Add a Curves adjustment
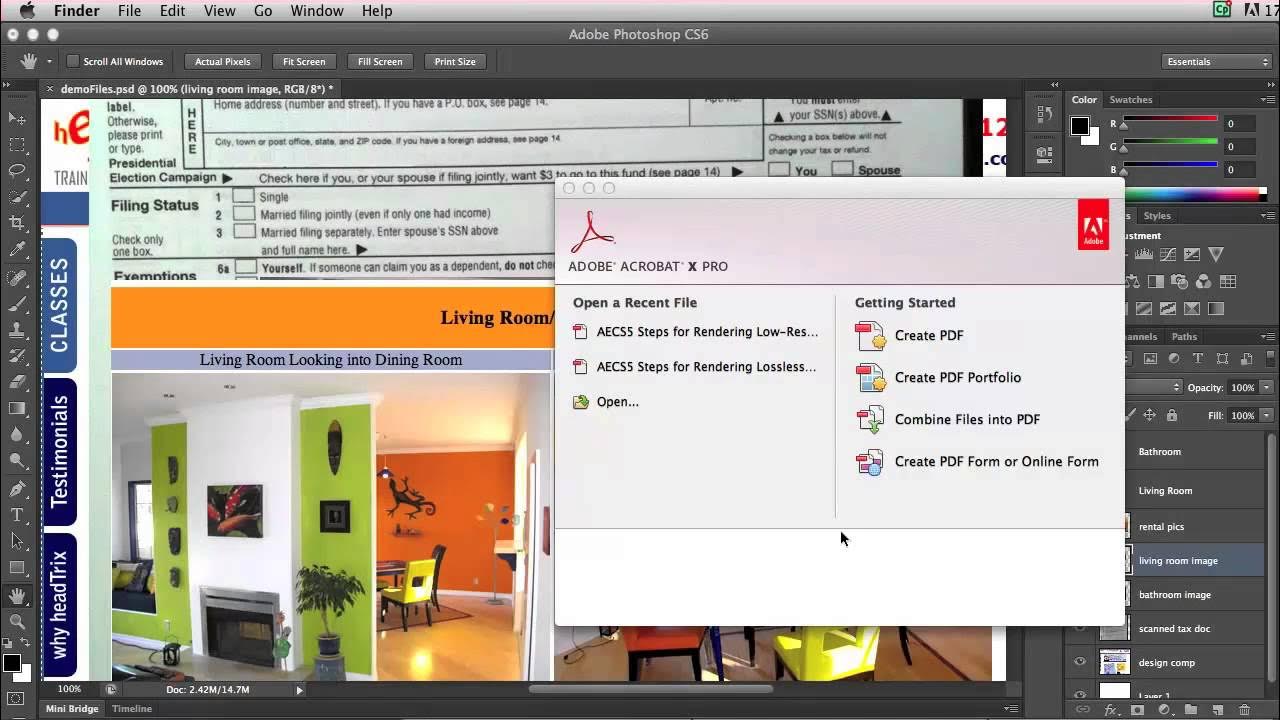1280x720 pixels. pos(1168,254)
